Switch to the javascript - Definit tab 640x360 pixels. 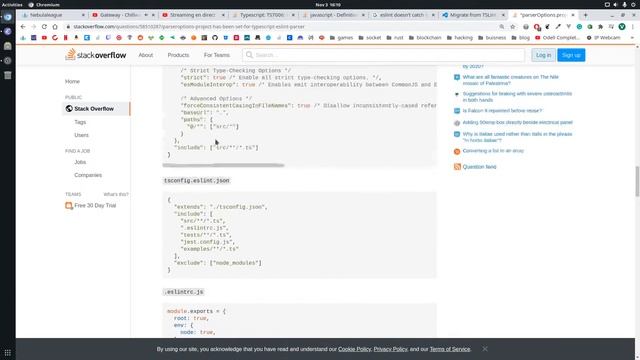point(333,15)
